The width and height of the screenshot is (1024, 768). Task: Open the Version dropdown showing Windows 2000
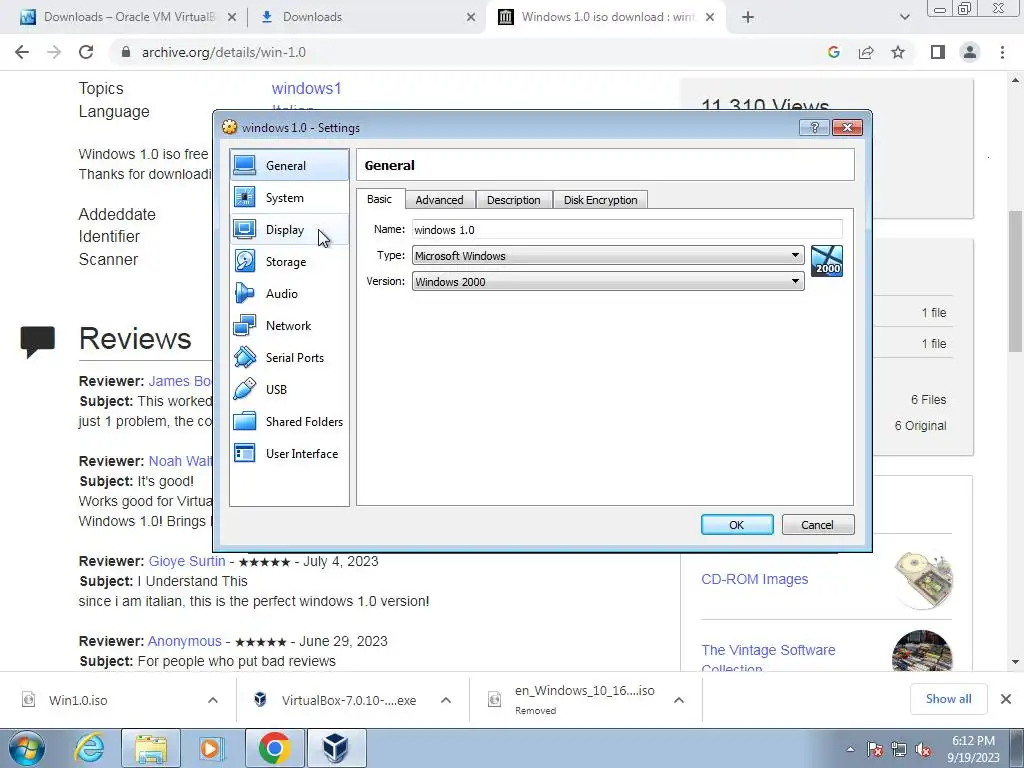click(608, 281)
